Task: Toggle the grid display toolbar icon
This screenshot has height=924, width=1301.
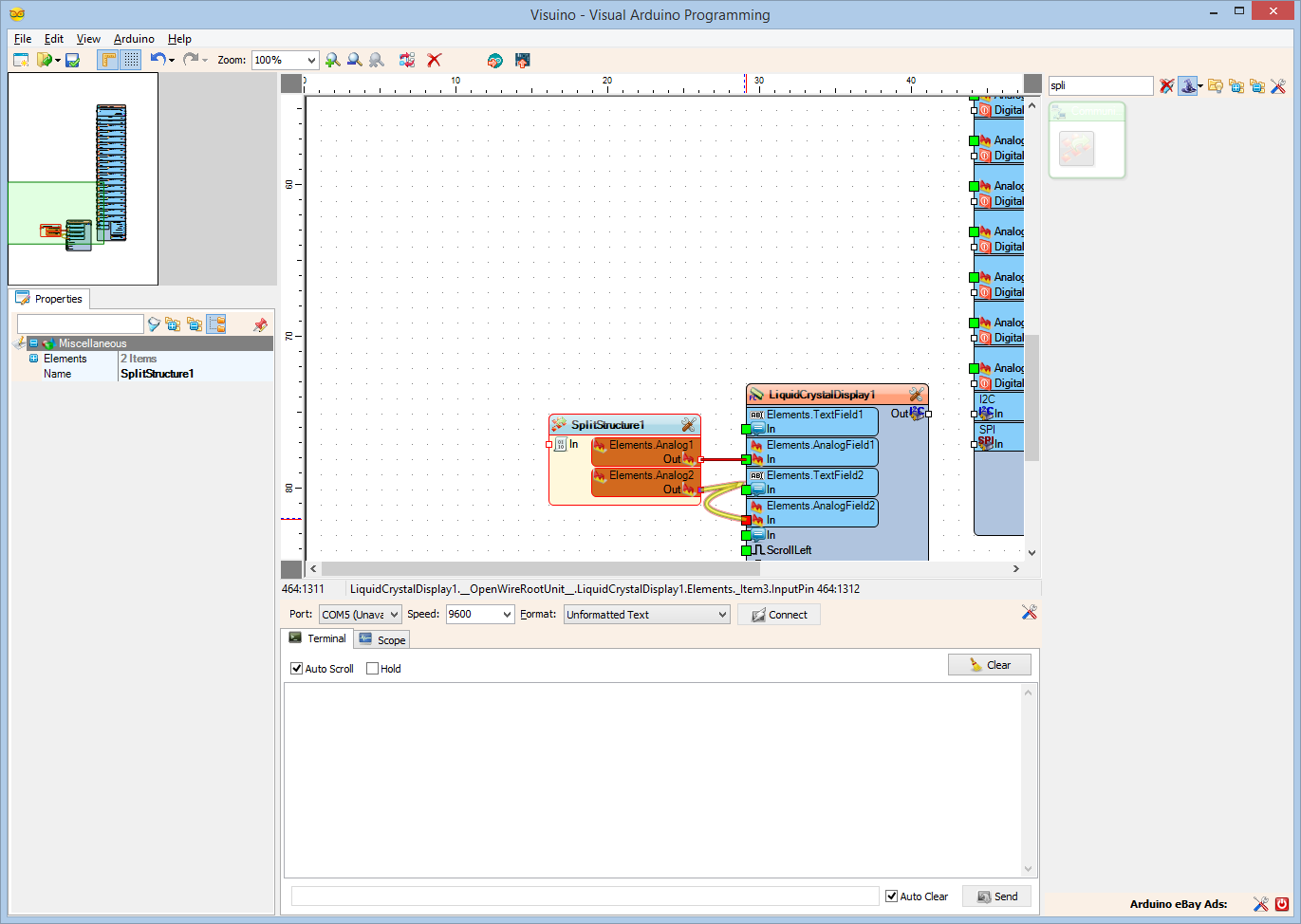Action: click(x=131, y=60)
